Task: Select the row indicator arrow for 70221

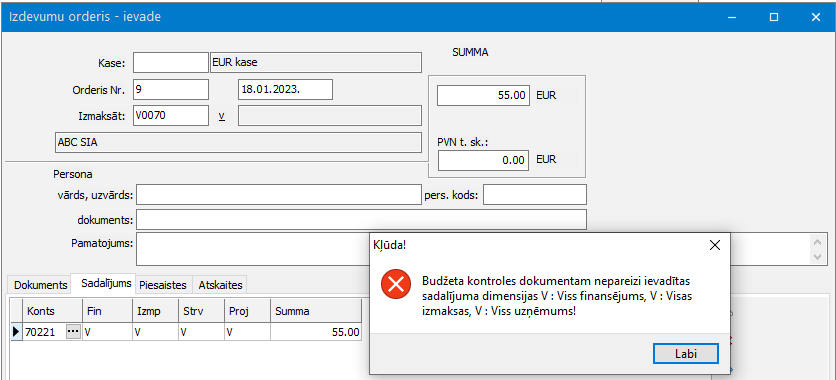Action: pyautogui.click(x=16, y=332)
